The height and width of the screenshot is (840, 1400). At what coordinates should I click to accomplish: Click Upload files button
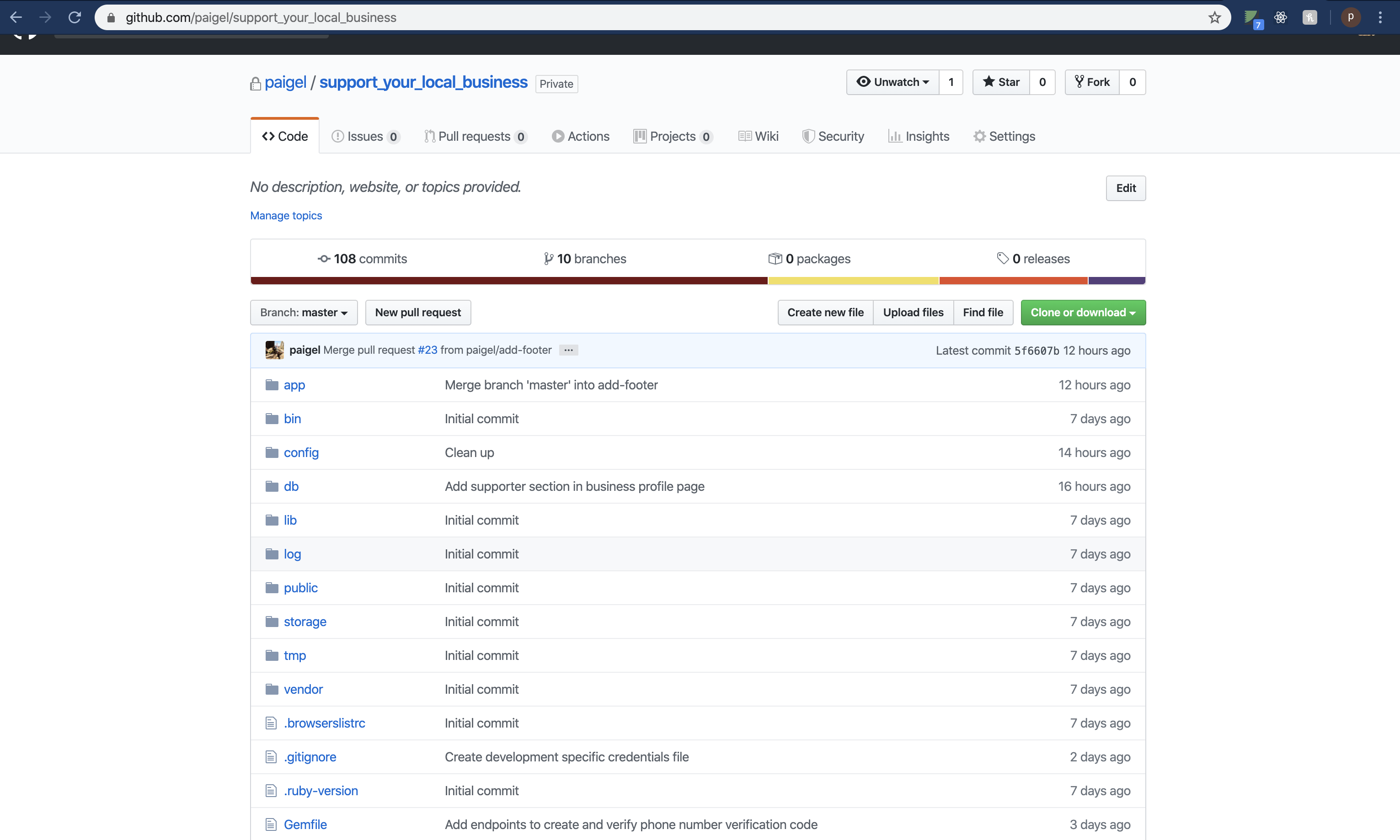click(913, 313)
